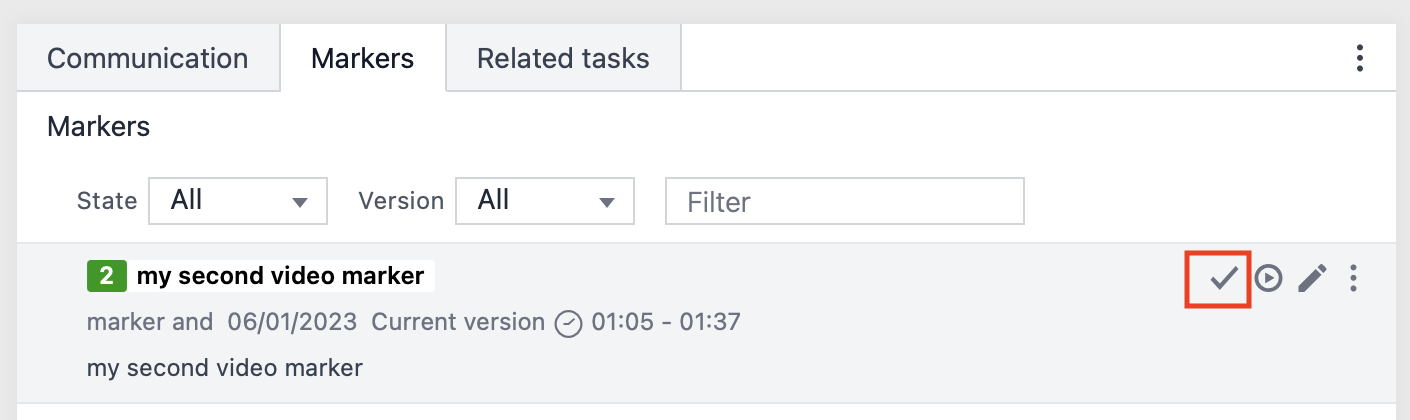The width and height of the screenshot is (1410, 420).
Task: Click the "marker and" author name
Action: click(150, 322)
